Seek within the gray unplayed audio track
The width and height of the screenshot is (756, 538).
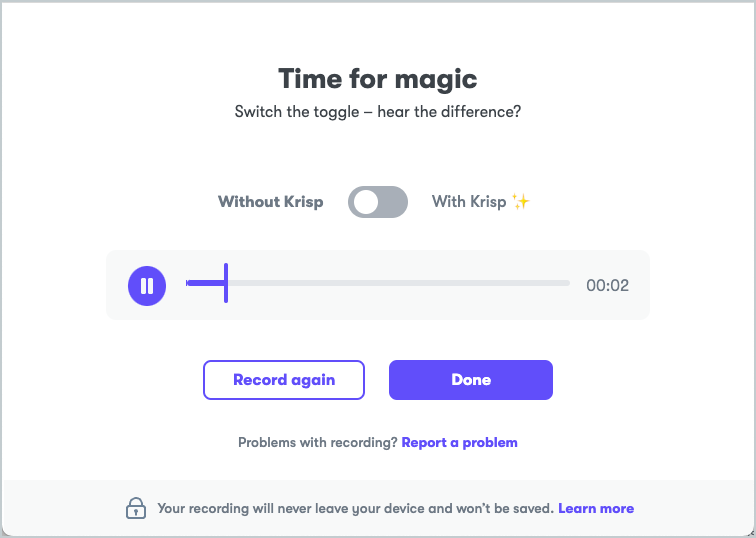pos(399,283)
